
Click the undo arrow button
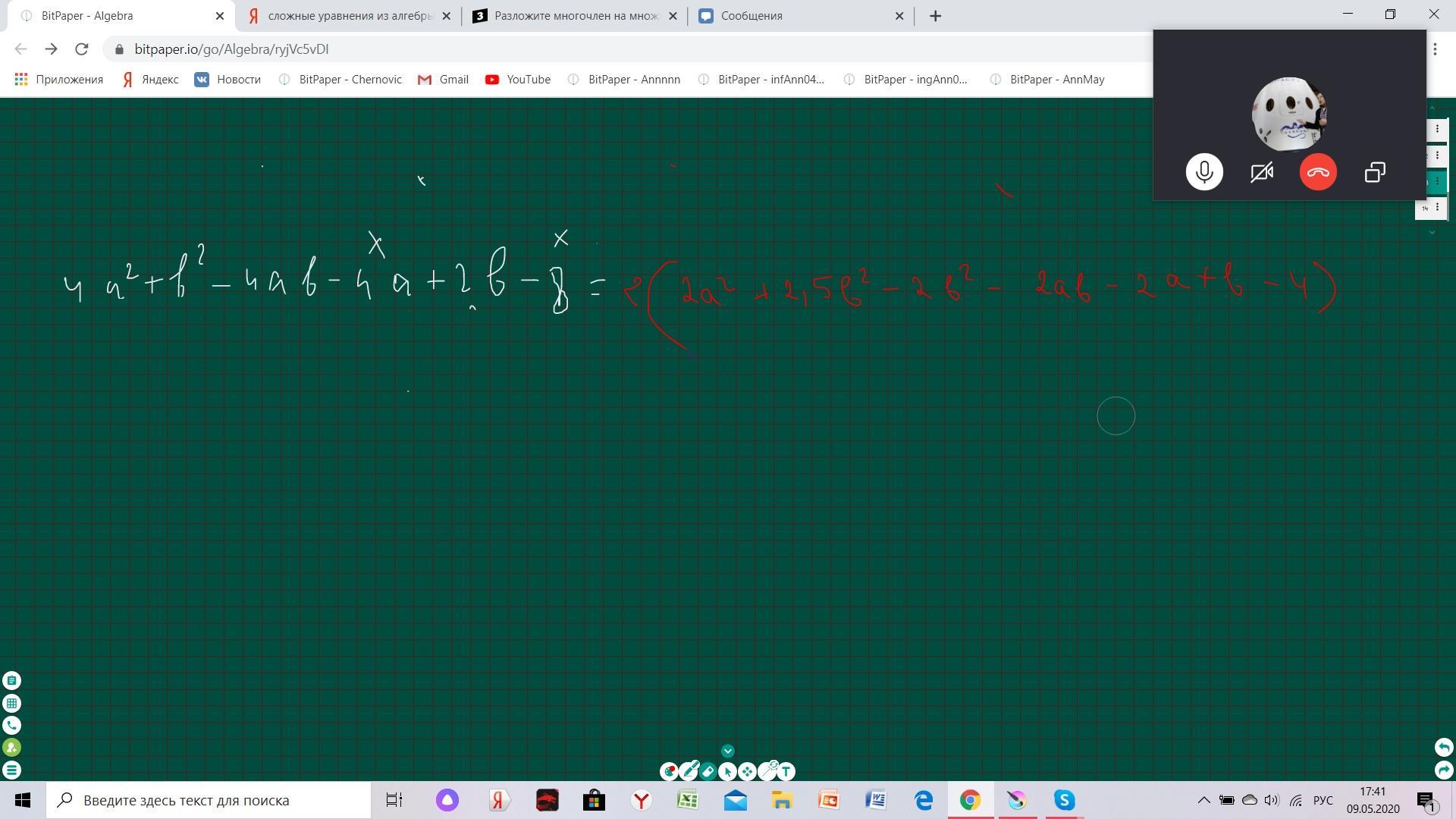1443,747
